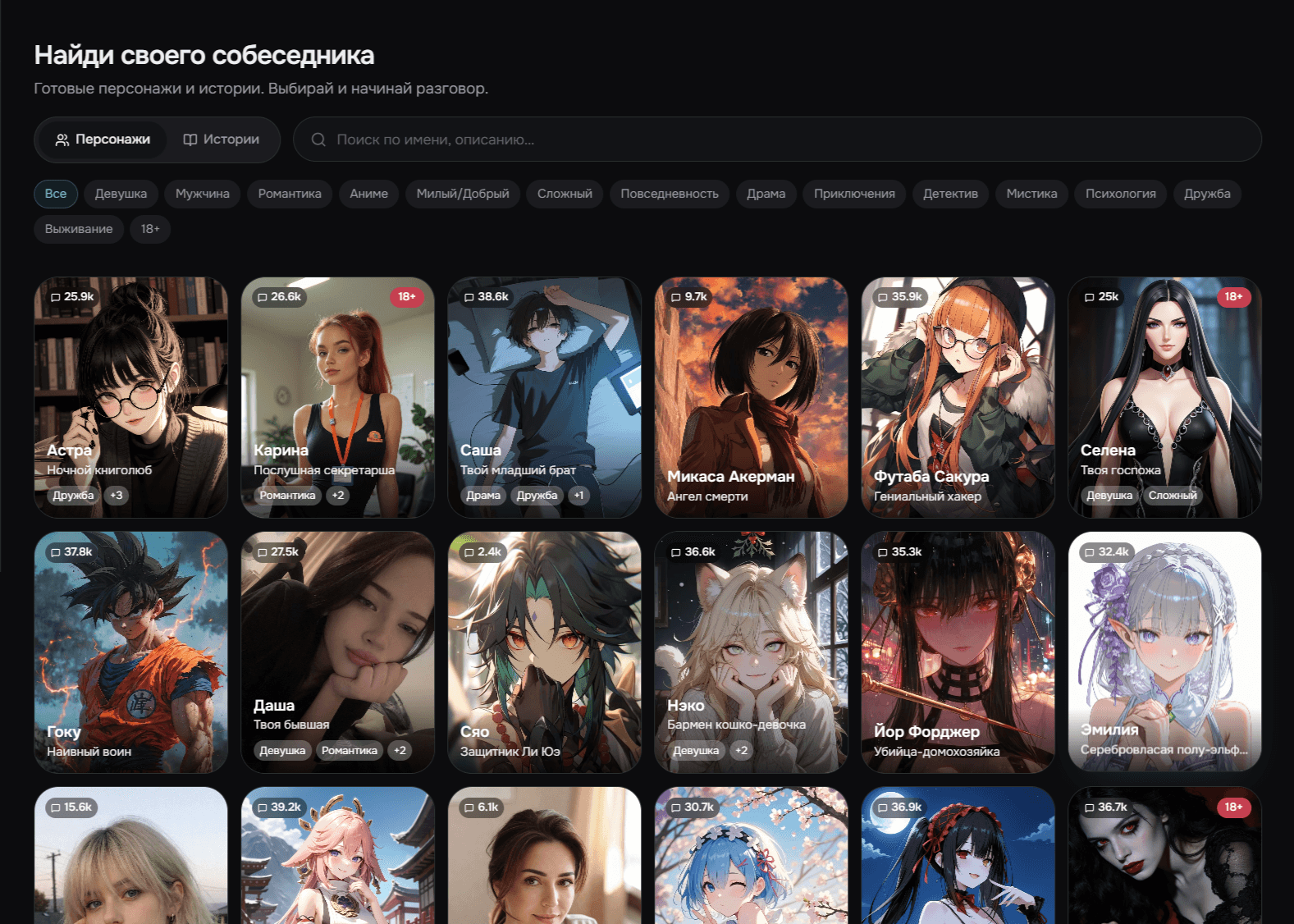This screenshot has width=1294, height=924.
Task: Switch to the Истории tab
Action: pyautogui.click(x=221, y=140)
